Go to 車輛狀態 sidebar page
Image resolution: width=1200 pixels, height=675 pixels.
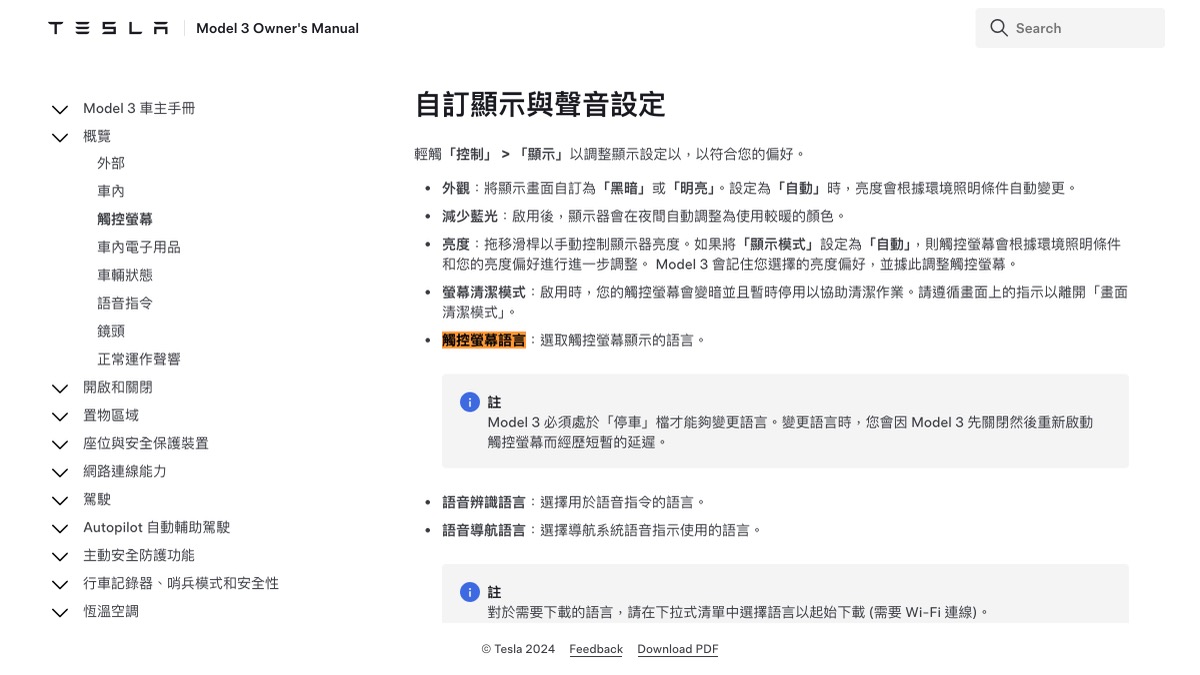pyautogui.click(x=125, y=275)
